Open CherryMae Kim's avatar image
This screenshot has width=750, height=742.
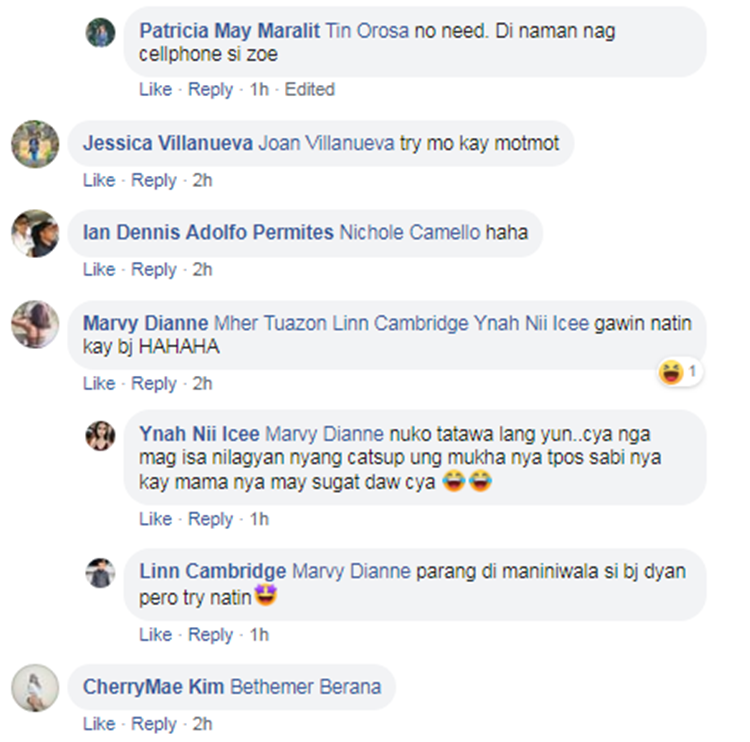pos(35,688)
